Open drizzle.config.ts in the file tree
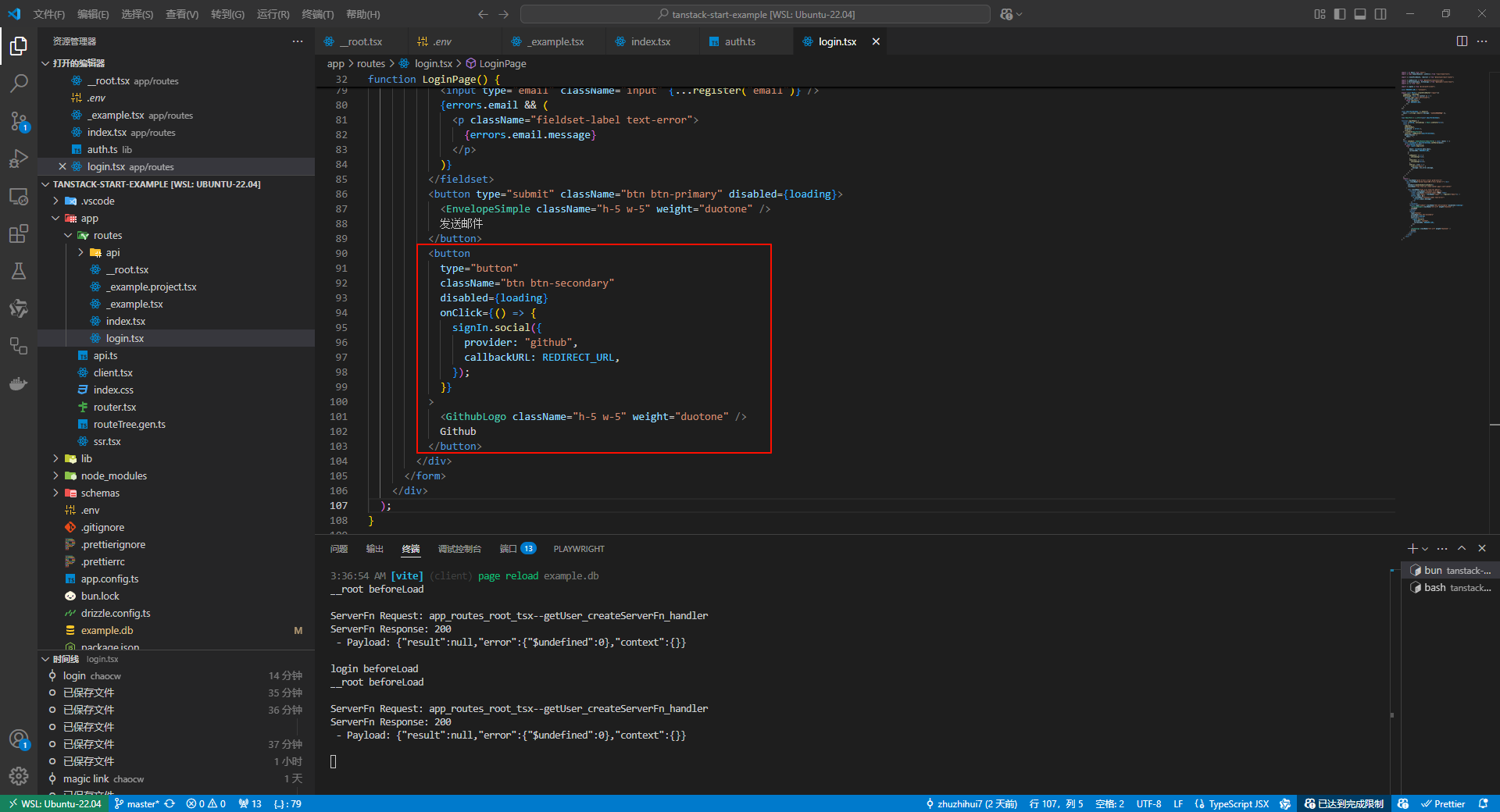This screenshot has width=1500, height=812. [x=116, y=614]
